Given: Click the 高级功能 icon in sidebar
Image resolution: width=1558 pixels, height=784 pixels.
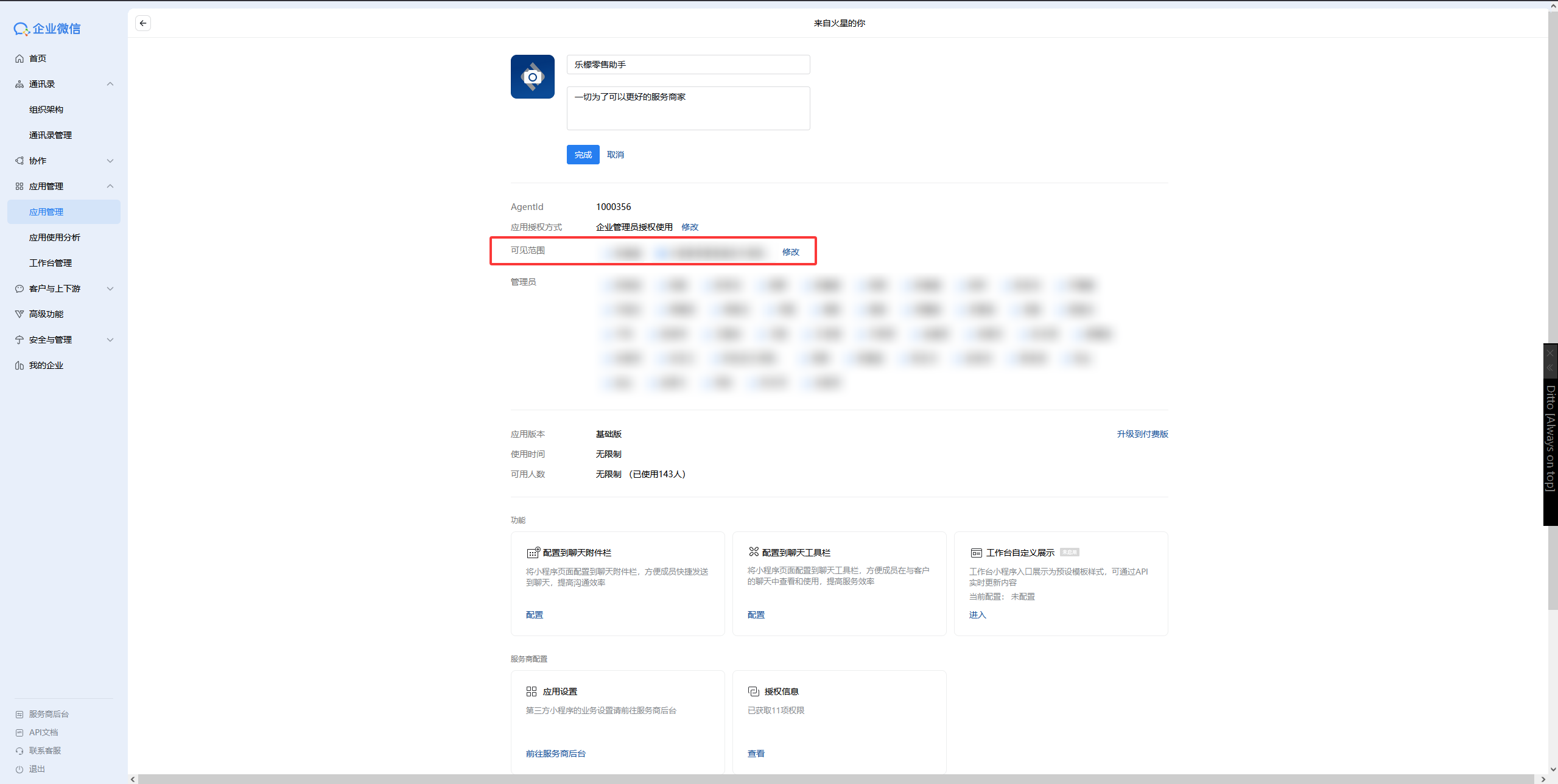Looking at the screenshot, I should point(19,314).
